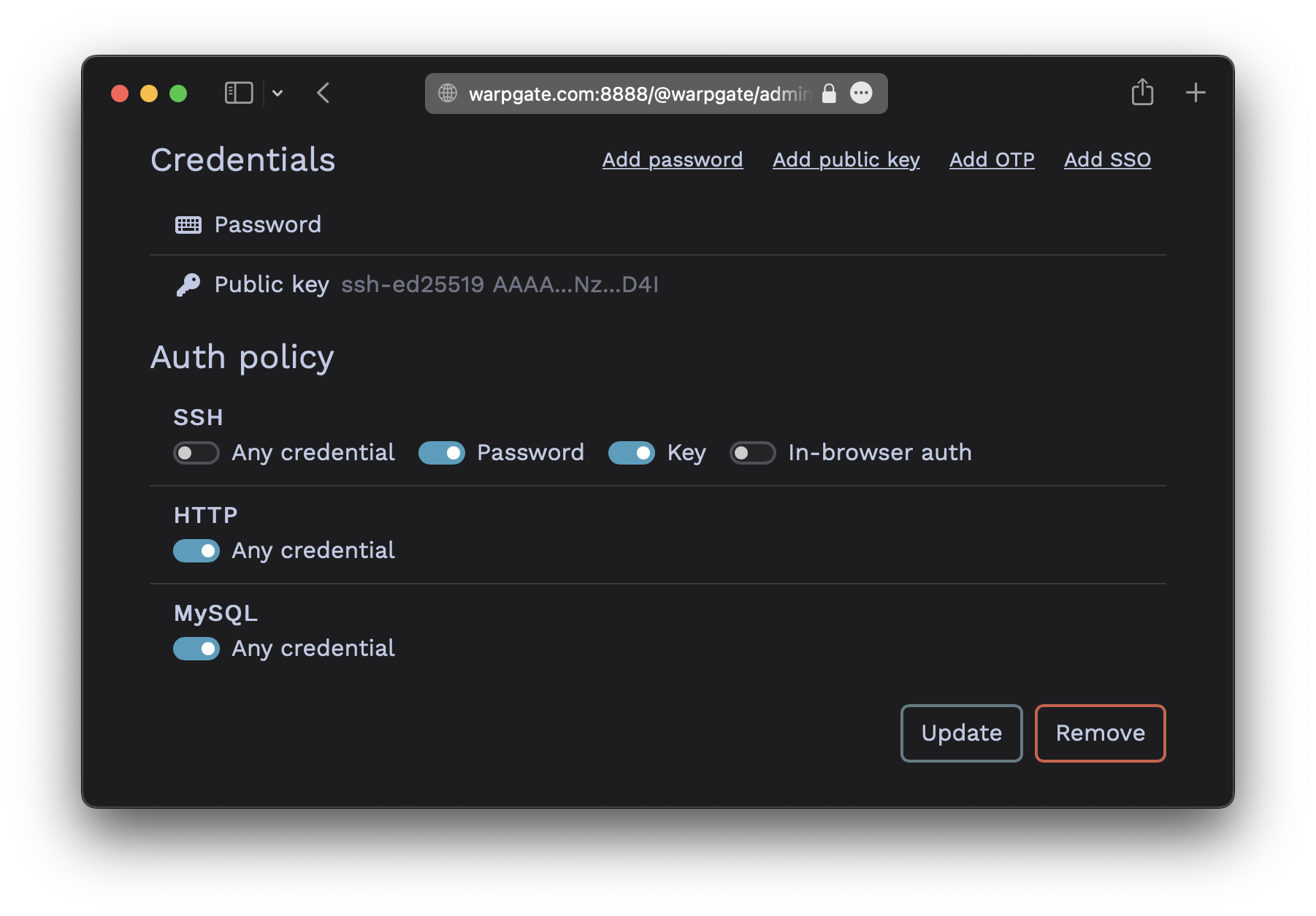1316x916 pixels.
Task: Enable SSH Any credential toggle
Action: point(196,453)
